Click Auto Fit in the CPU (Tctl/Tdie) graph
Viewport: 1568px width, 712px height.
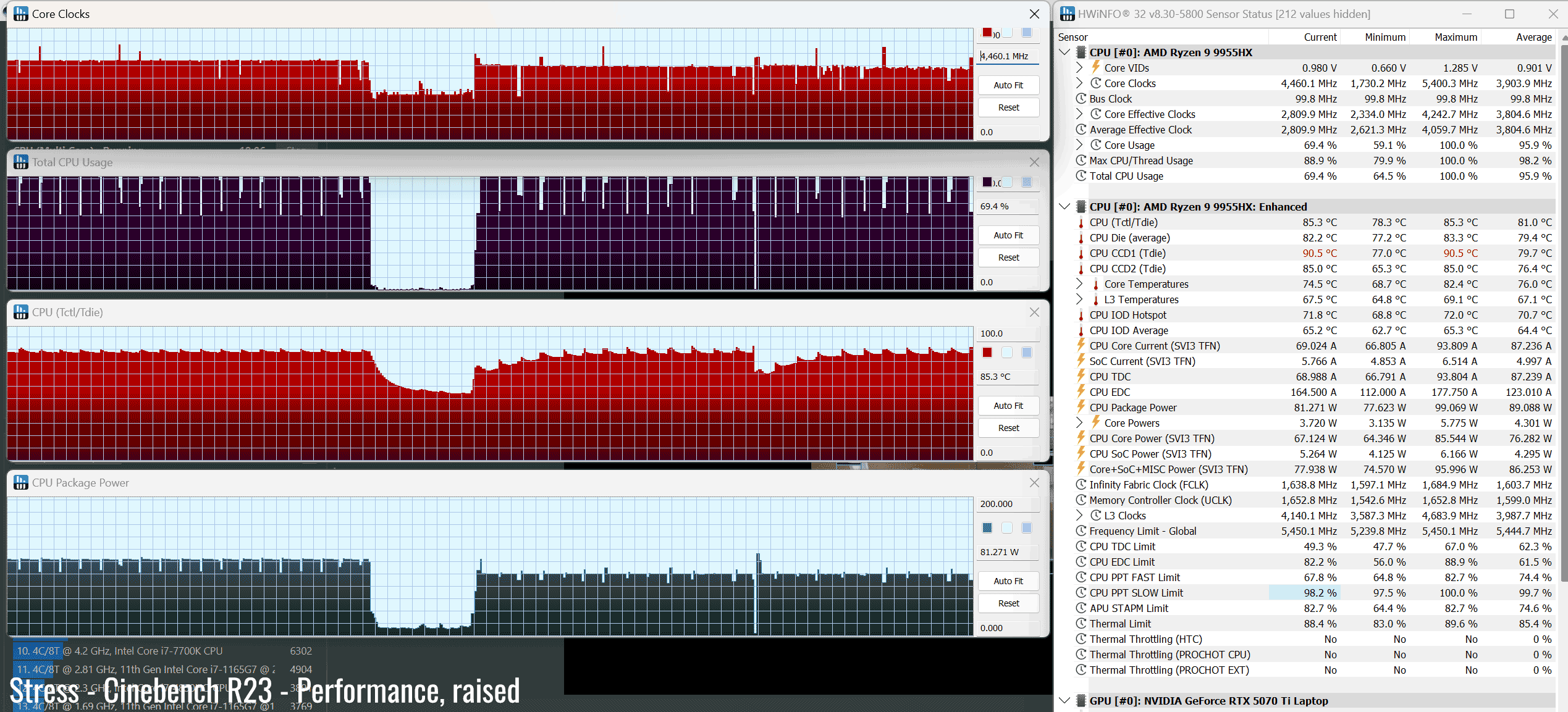pyautogui.click(x=1008, y=406)
